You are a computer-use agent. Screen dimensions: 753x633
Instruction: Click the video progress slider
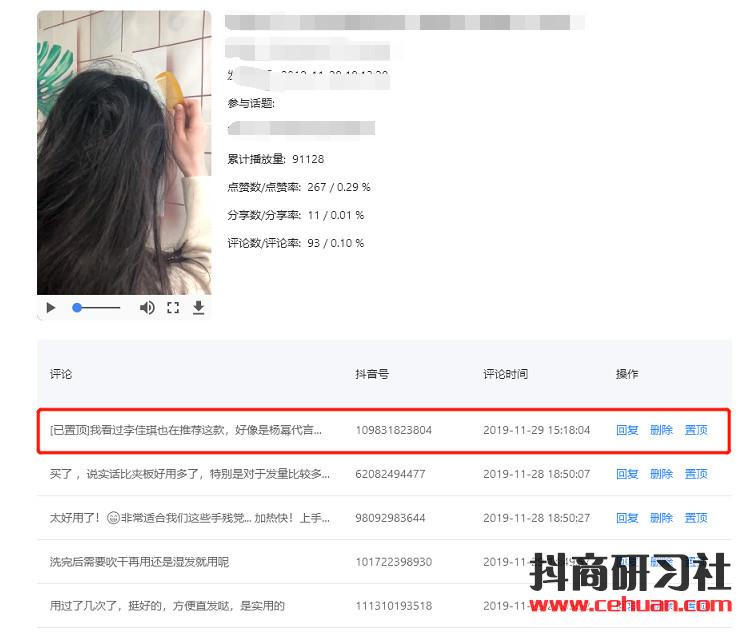(x=97, y=308)
